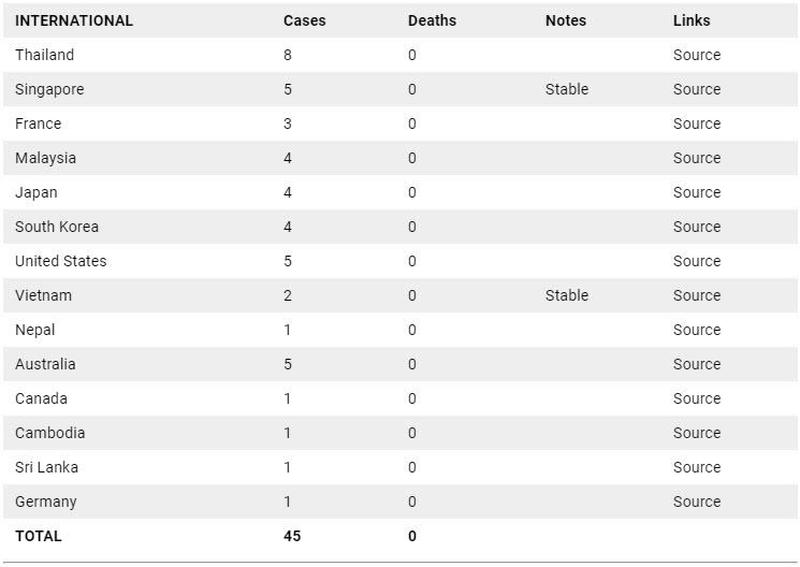Click the Notes column header
The width and height of the screenshot is (800, 567).
click(566, 20)
